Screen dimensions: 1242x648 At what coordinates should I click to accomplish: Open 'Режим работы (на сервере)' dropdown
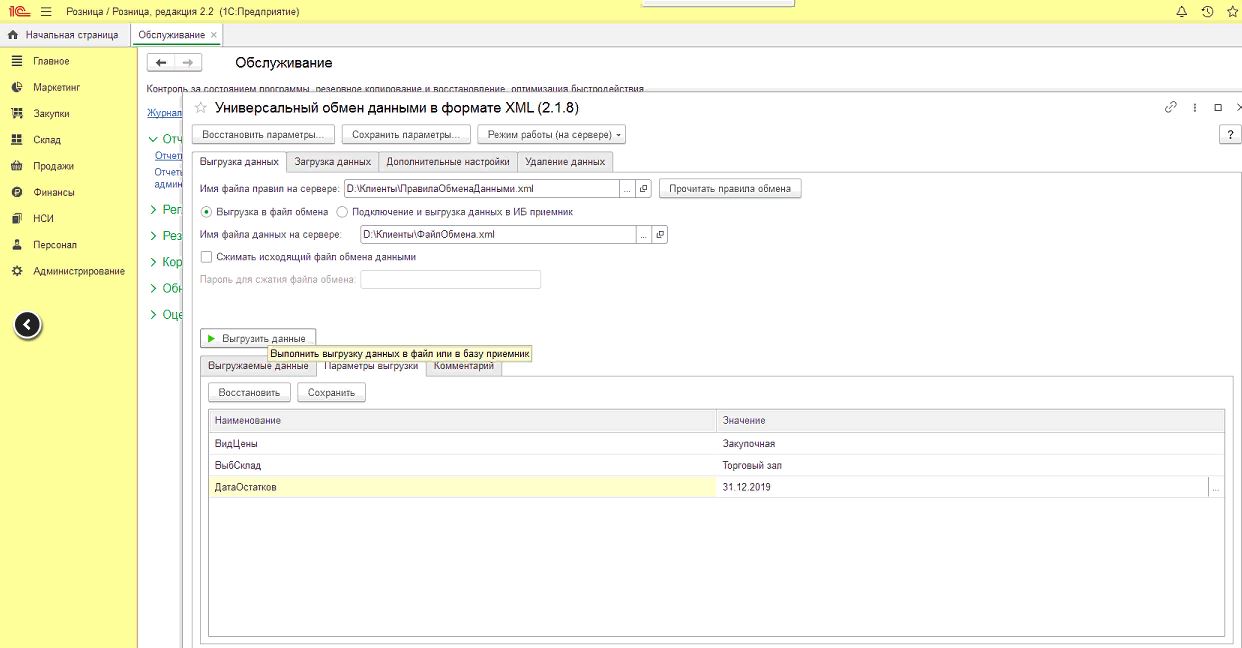[553, 134]
